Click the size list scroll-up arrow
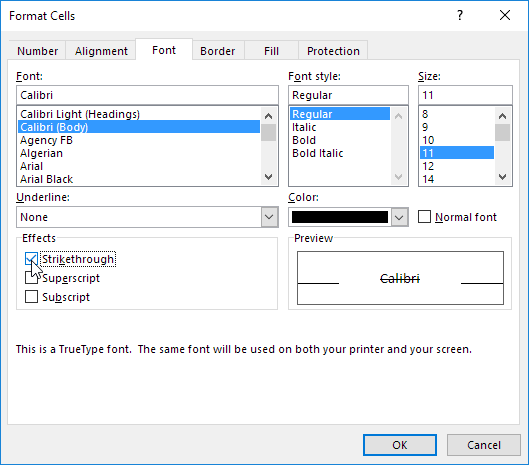 (502, 116)
